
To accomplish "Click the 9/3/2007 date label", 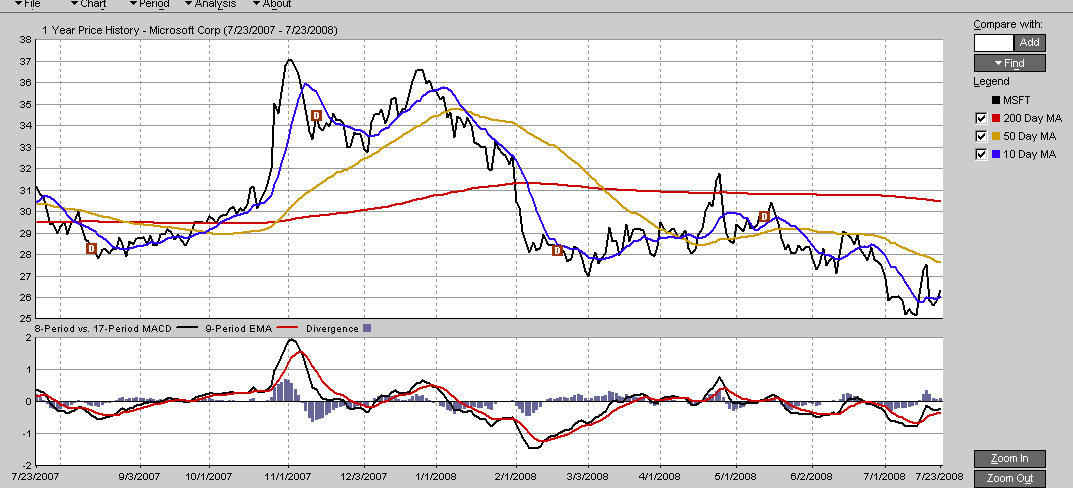I will tap(140, 476).
